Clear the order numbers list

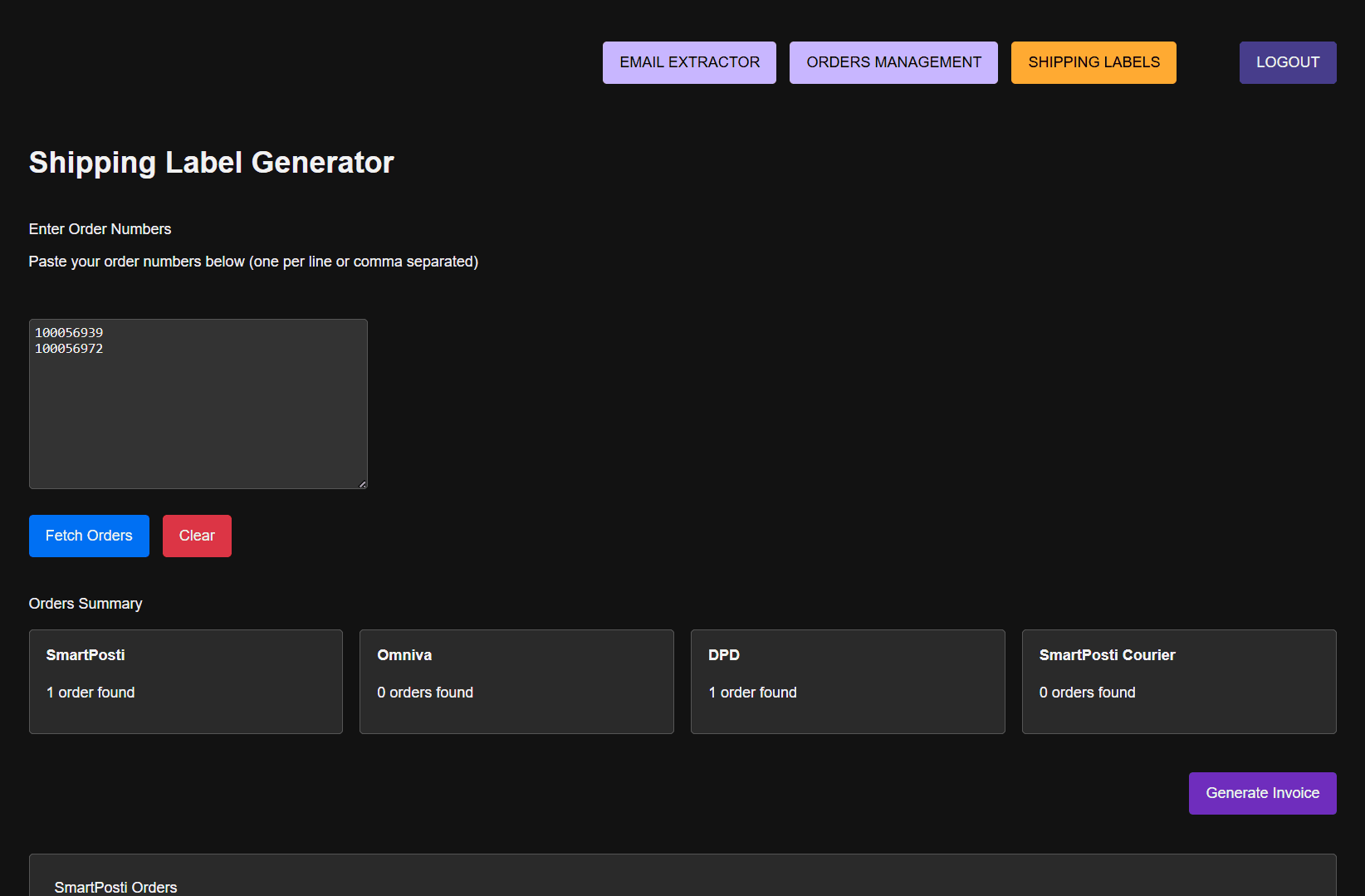pyautogui.click(x=196, y=536)
